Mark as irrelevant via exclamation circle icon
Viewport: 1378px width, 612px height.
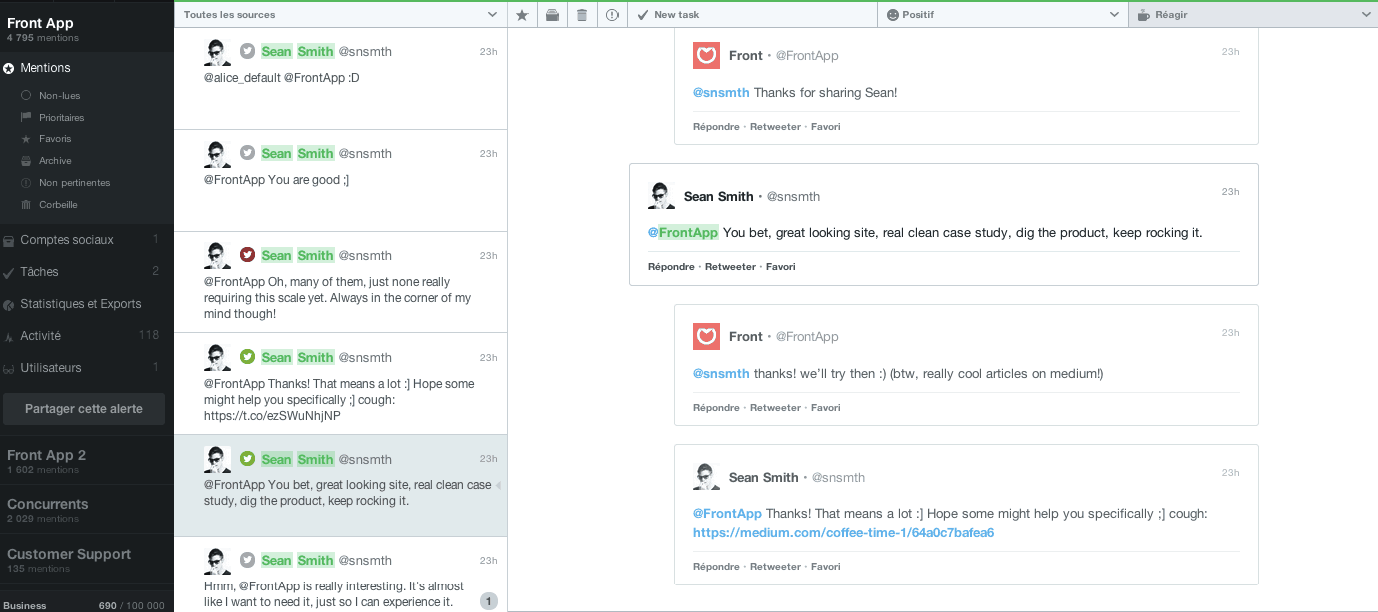[x=612, y=15]
